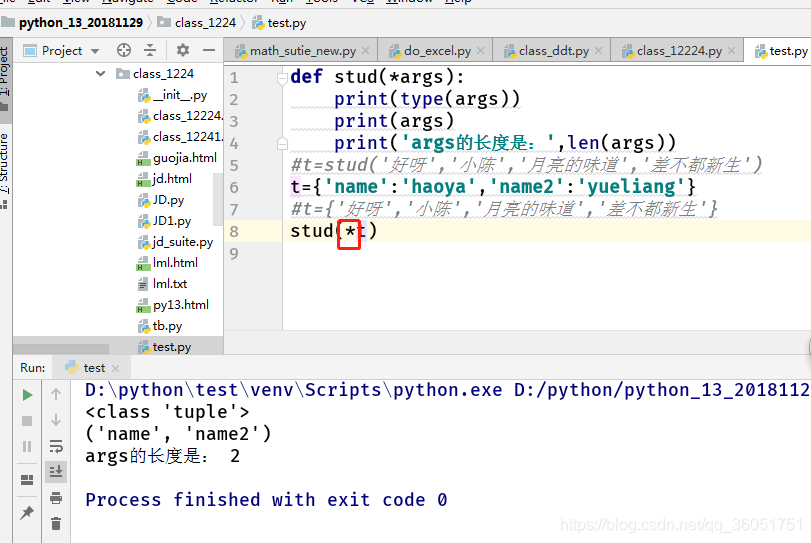Collapse the def stud fold marker
The image size is (811, 543).
(282, 78)
